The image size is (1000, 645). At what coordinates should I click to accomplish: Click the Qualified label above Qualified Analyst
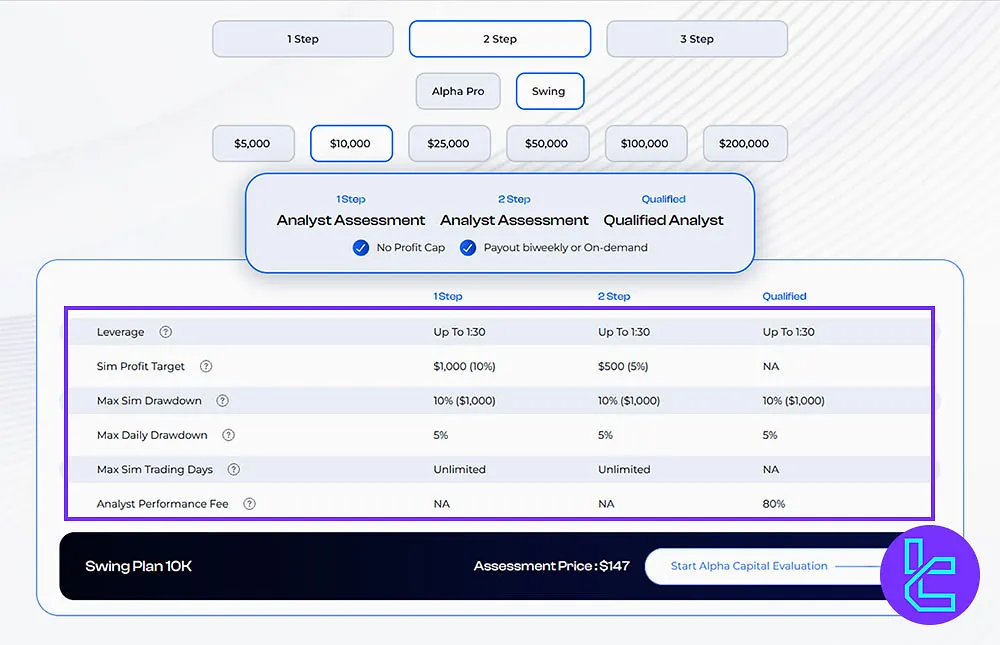point(663,199)
